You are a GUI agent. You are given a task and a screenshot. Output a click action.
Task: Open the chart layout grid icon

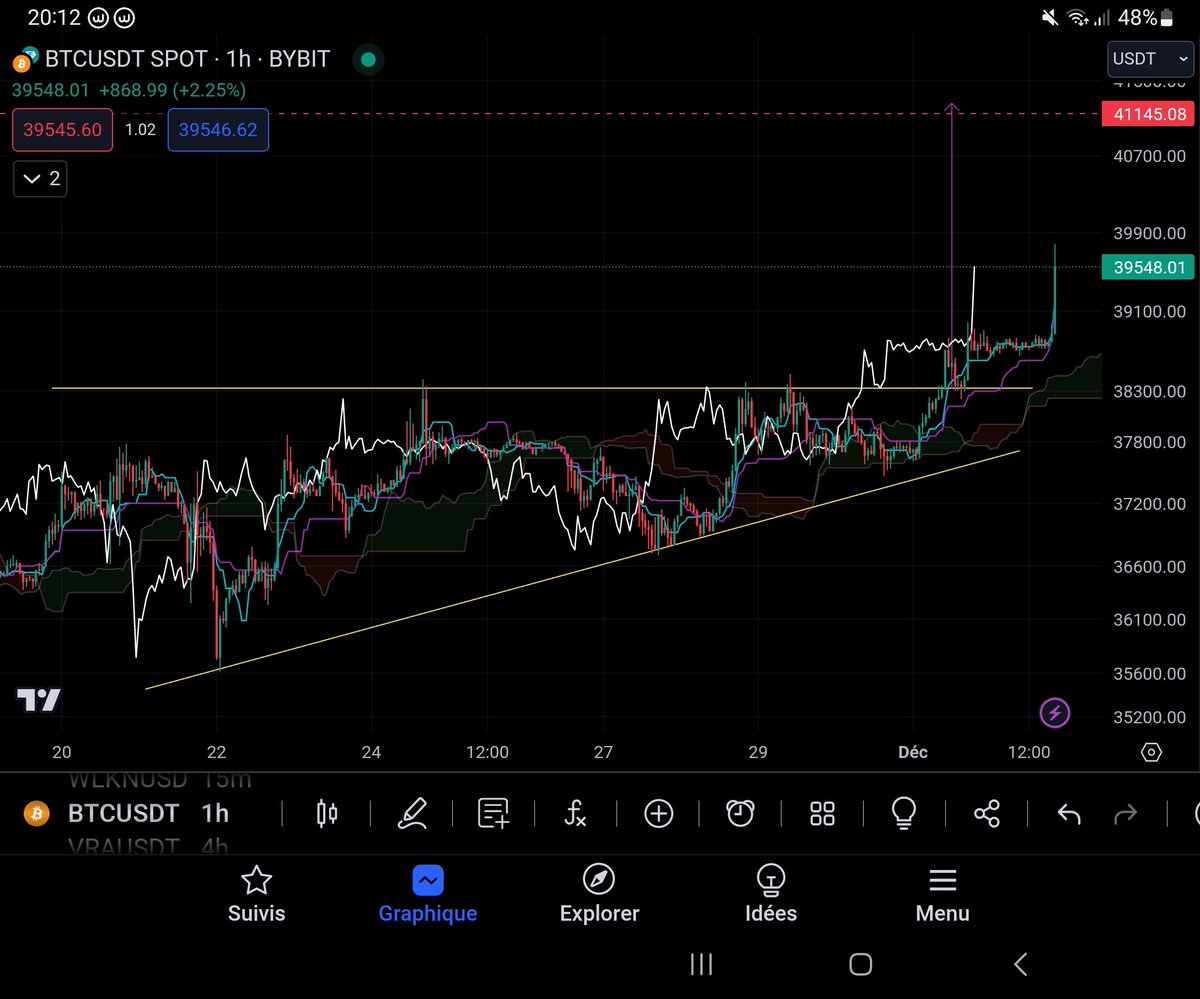(822, 814)
